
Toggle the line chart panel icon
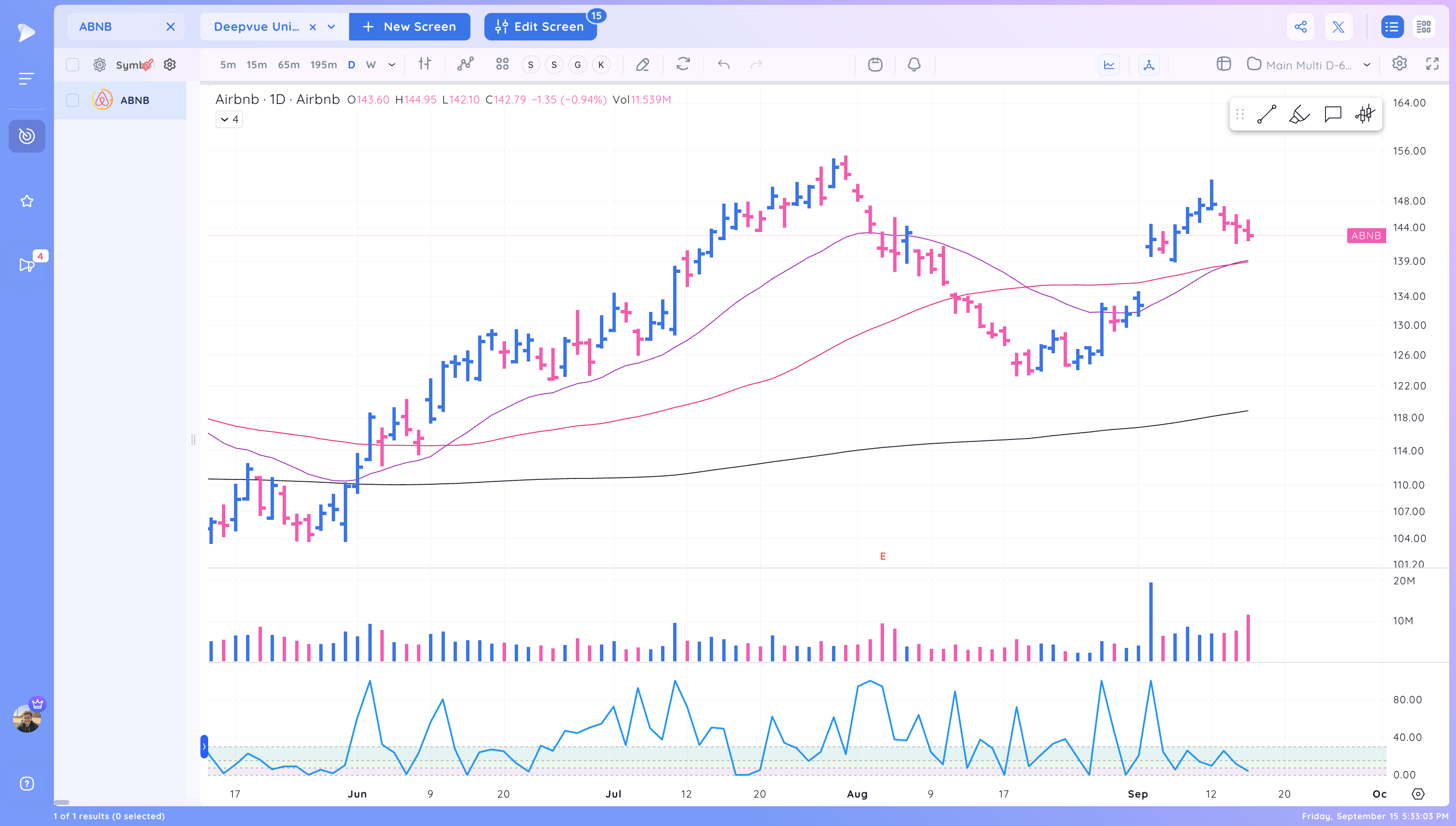(x=1109, y=65)
